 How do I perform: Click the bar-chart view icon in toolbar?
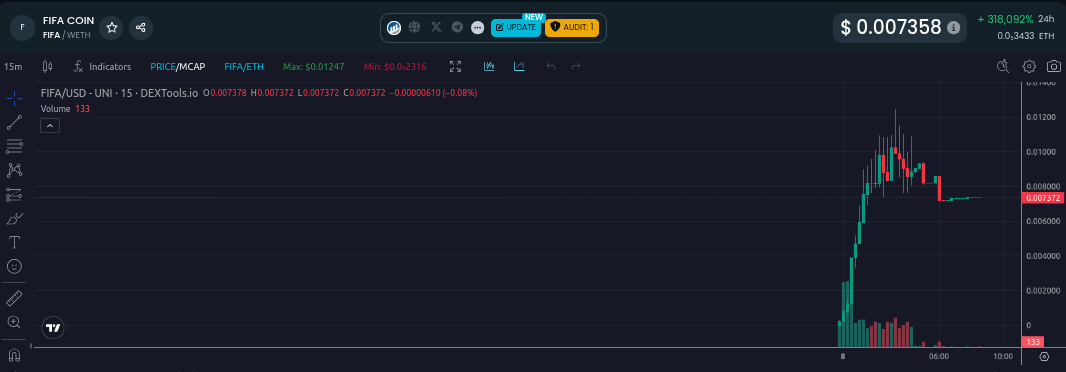click(x=489, y=67)
